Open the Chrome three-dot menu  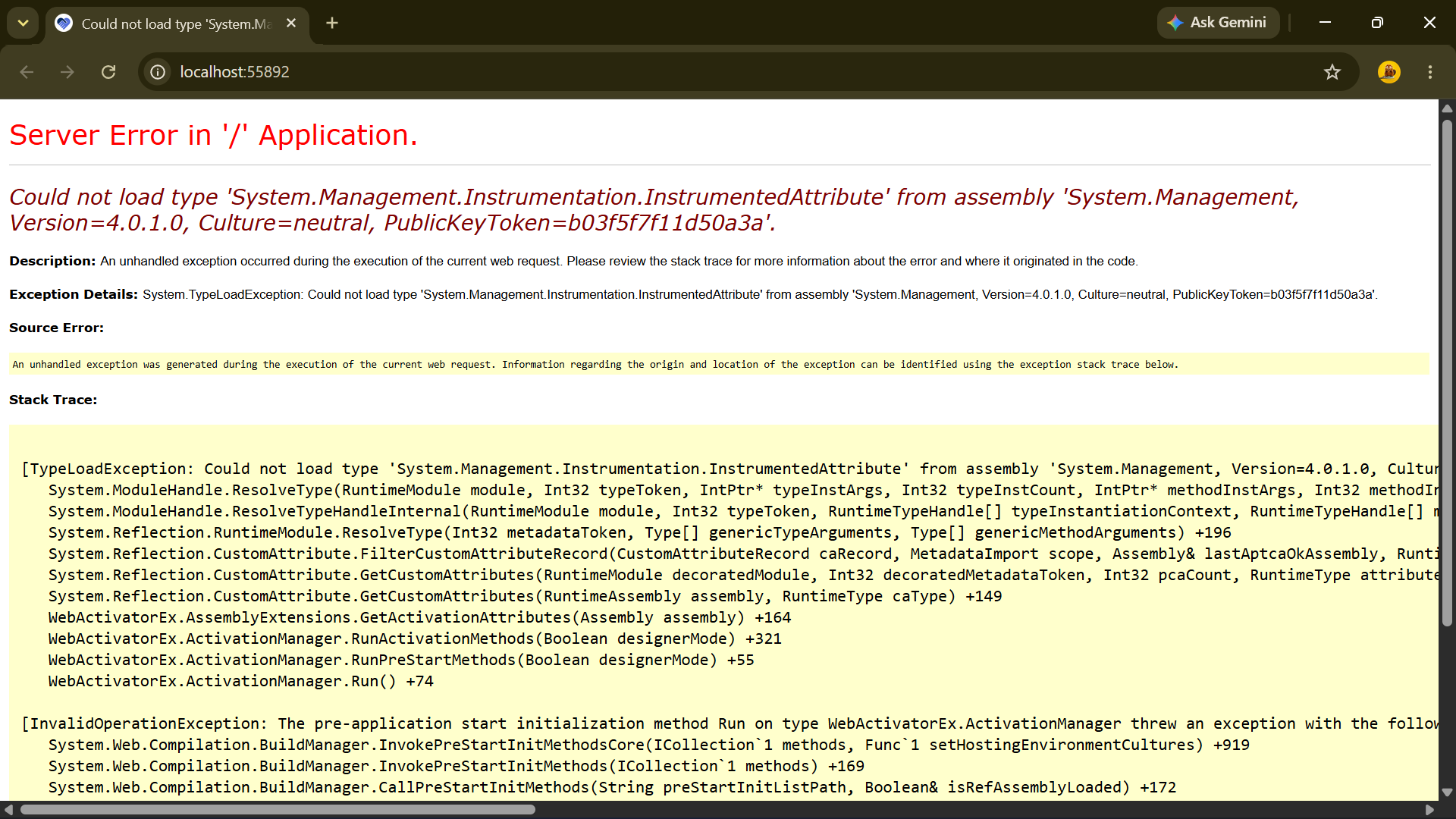1430,72
